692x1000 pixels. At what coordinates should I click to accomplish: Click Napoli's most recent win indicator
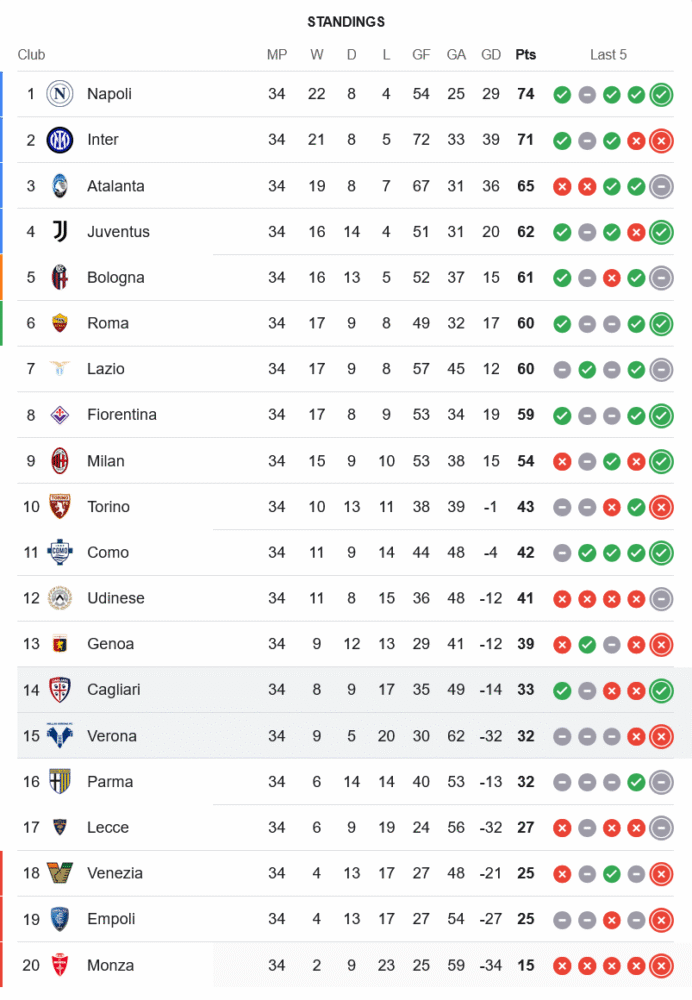pos(660,95)
